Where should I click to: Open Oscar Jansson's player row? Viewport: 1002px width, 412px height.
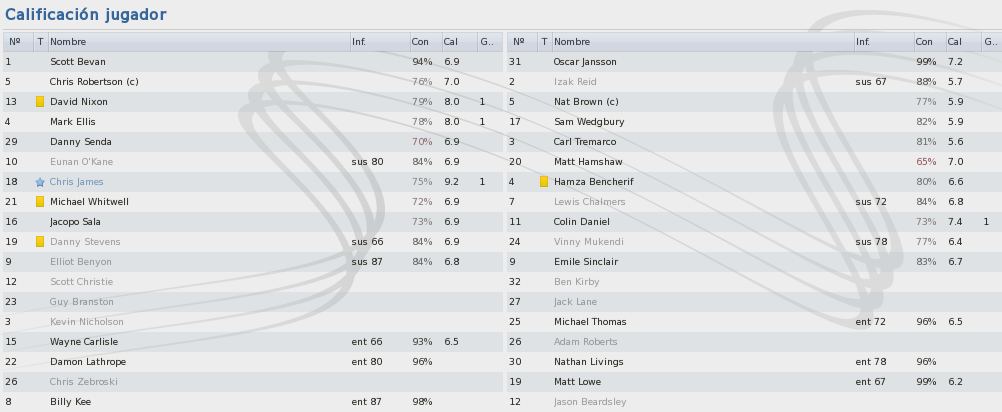click(x=755, y=62)
